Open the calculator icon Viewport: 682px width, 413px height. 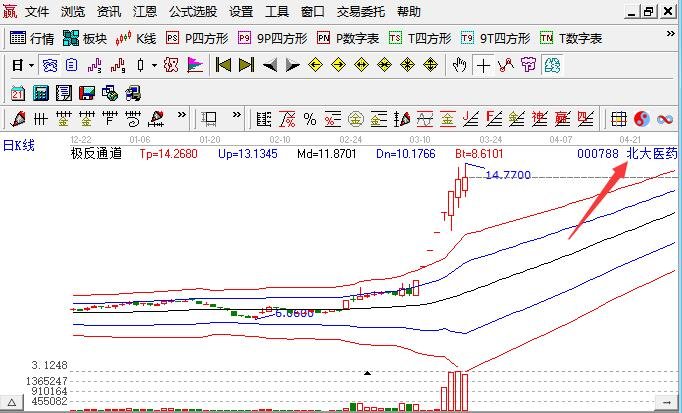point(41,93)
